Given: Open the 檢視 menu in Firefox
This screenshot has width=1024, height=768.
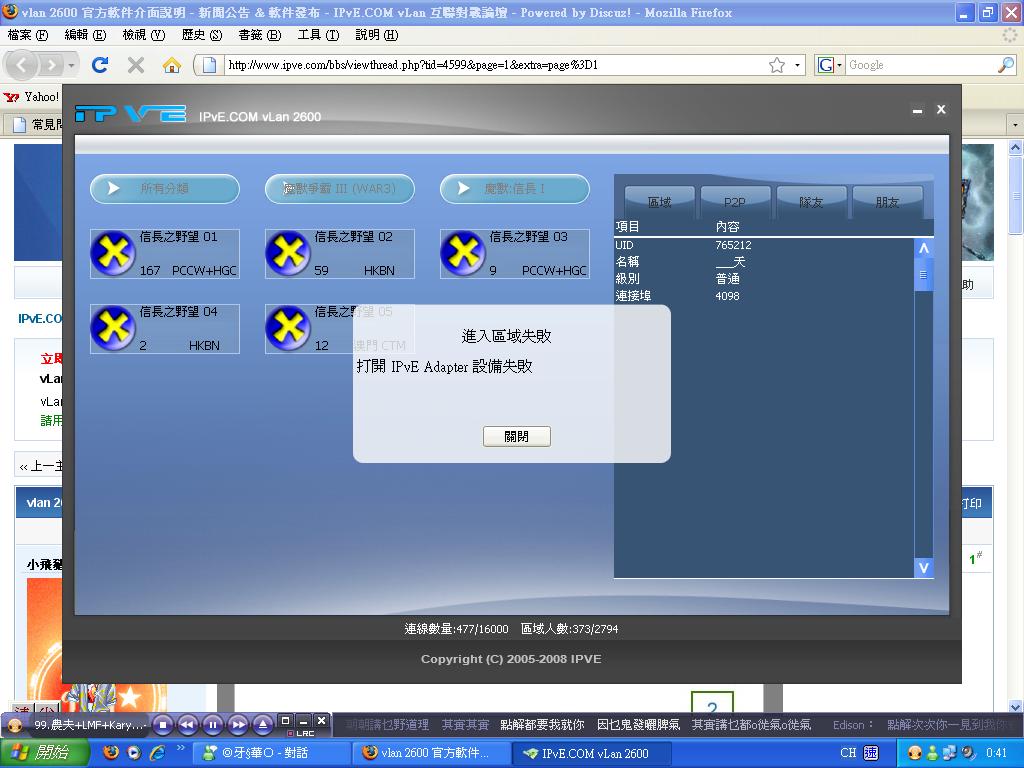Looking at the screenshot, I should tap(144, 35).
